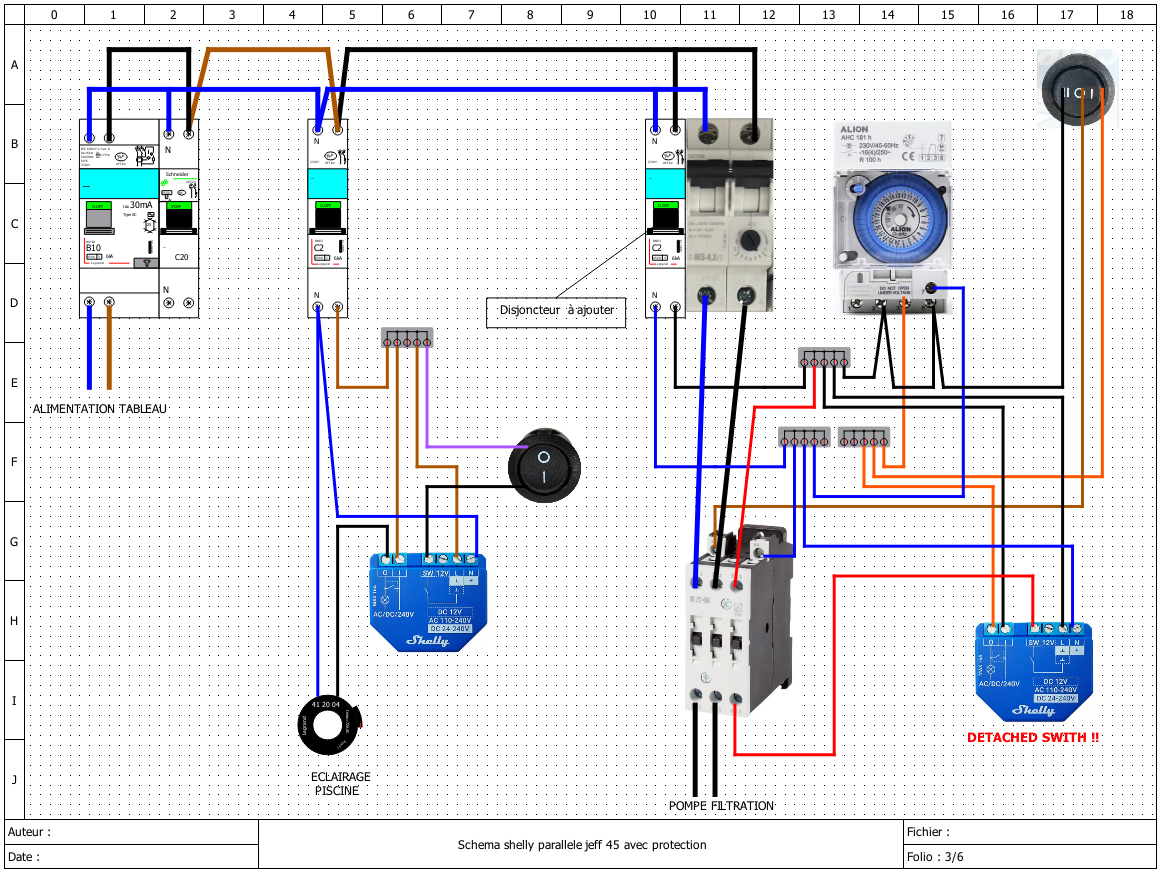This screenshot has height=877, width=1165.
Task: Toggle the C2 breaker lever beside the MS-6.3
Action: [664, 217]
